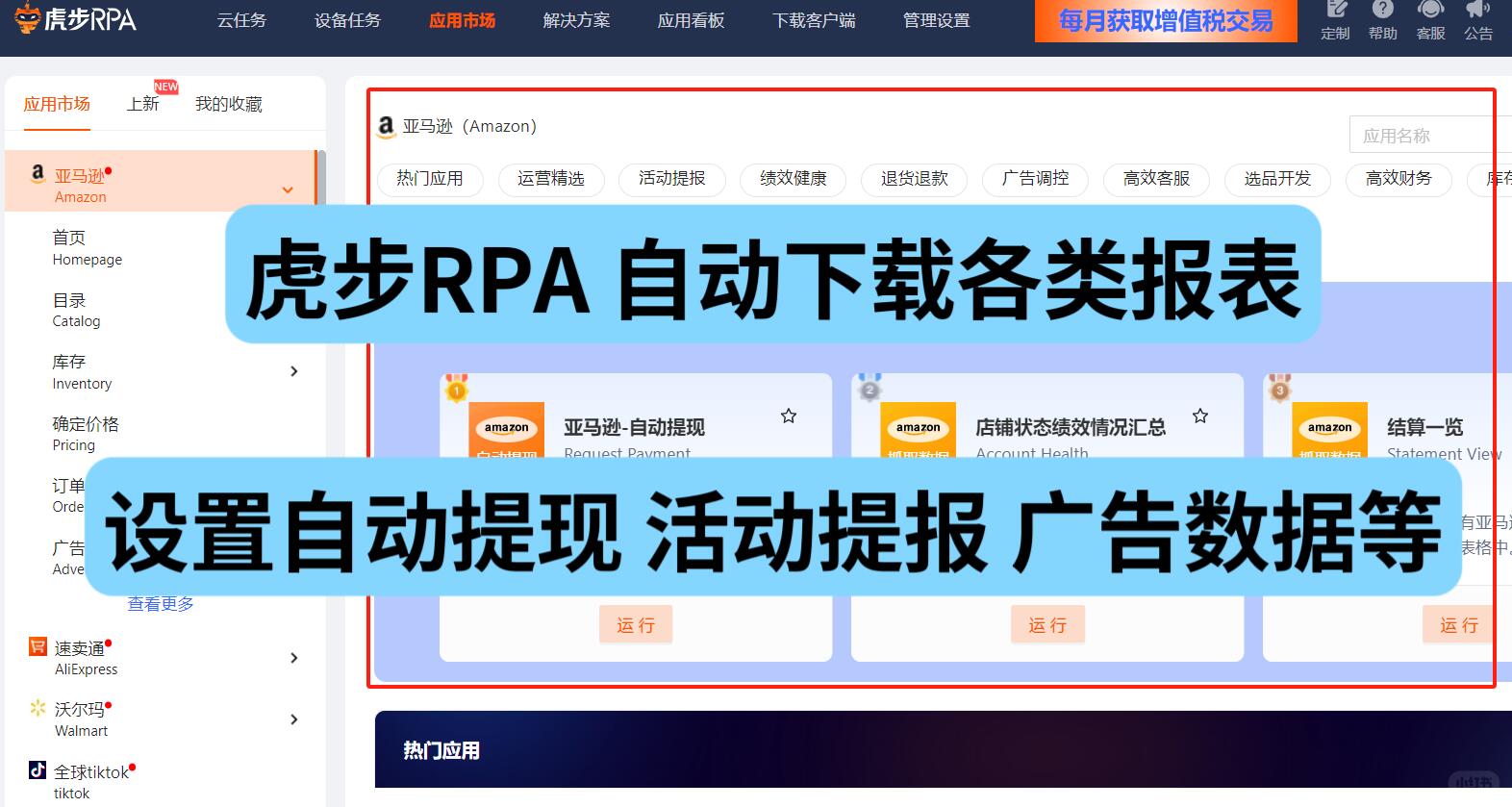Contact support via 客服 icon
1512x807 pixels.
point(1430,20)
